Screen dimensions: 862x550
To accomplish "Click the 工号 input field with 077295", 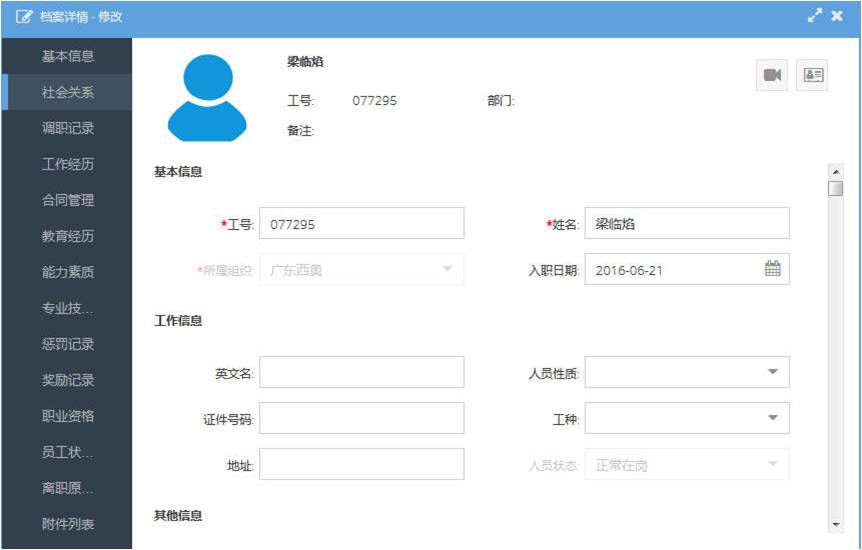I will 362,223.
